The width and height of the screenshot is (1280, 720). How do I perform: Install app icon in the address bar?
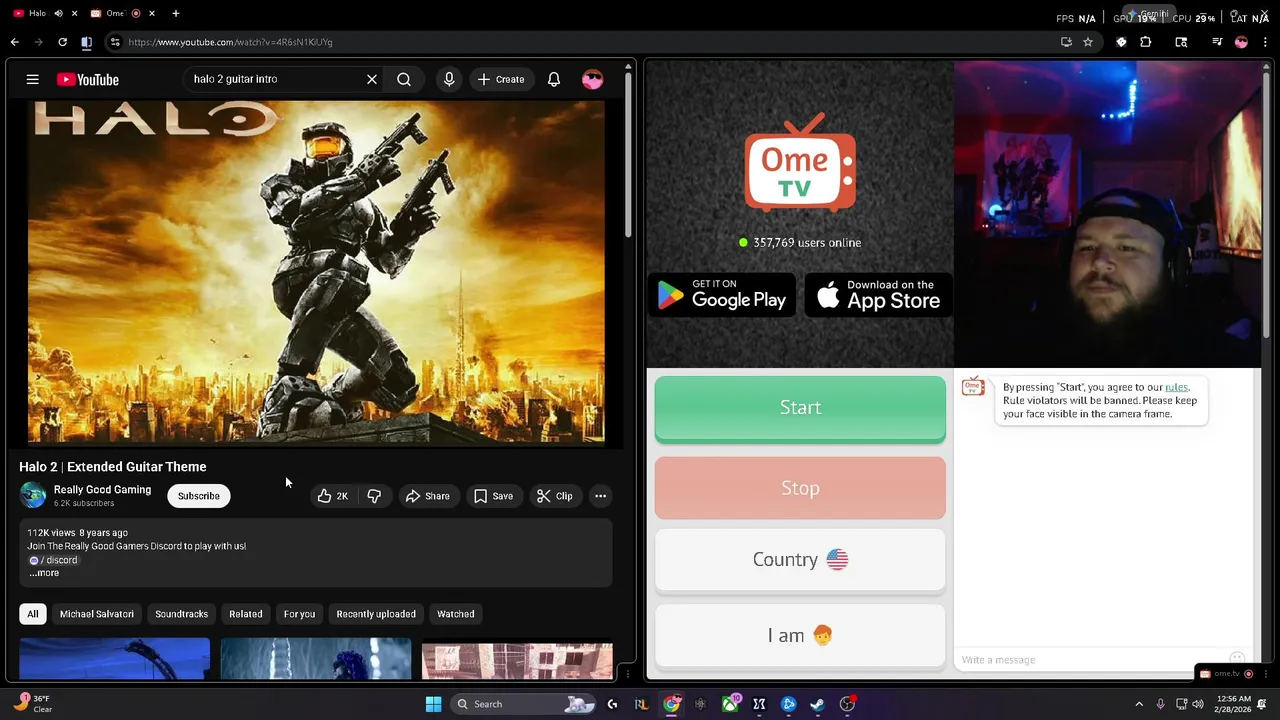[1066, 42]
